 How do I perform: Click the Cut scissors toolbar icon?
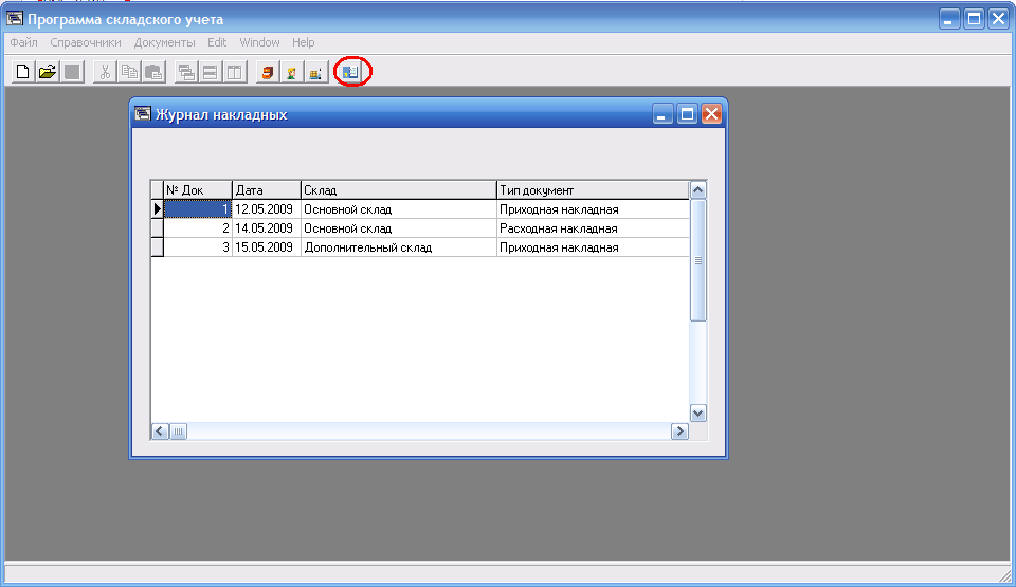pos(105,72)
